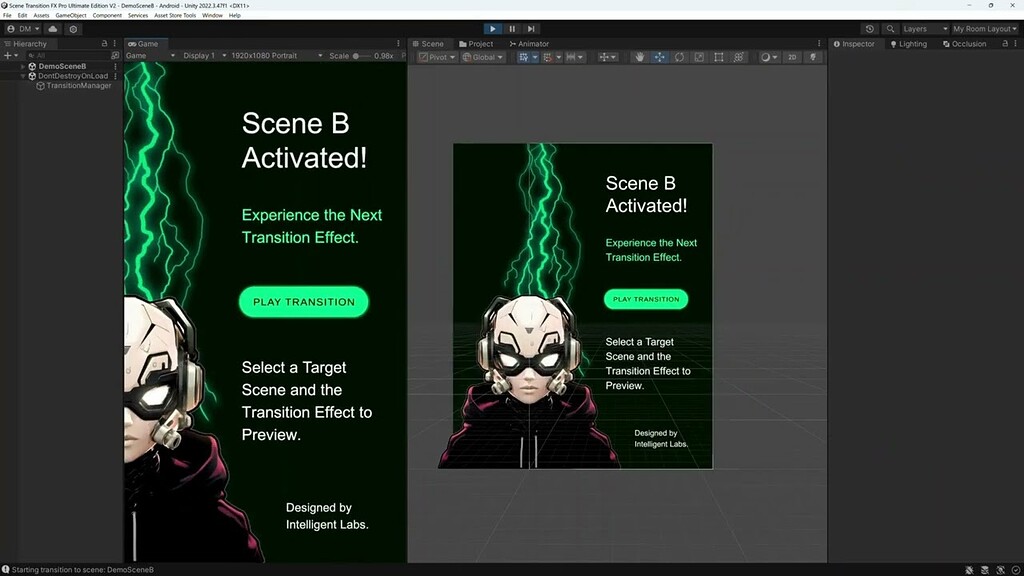Screen dimensions: 1024x576
Task: Click the PLAY TRANSITION button
Action: coord(303,302)
